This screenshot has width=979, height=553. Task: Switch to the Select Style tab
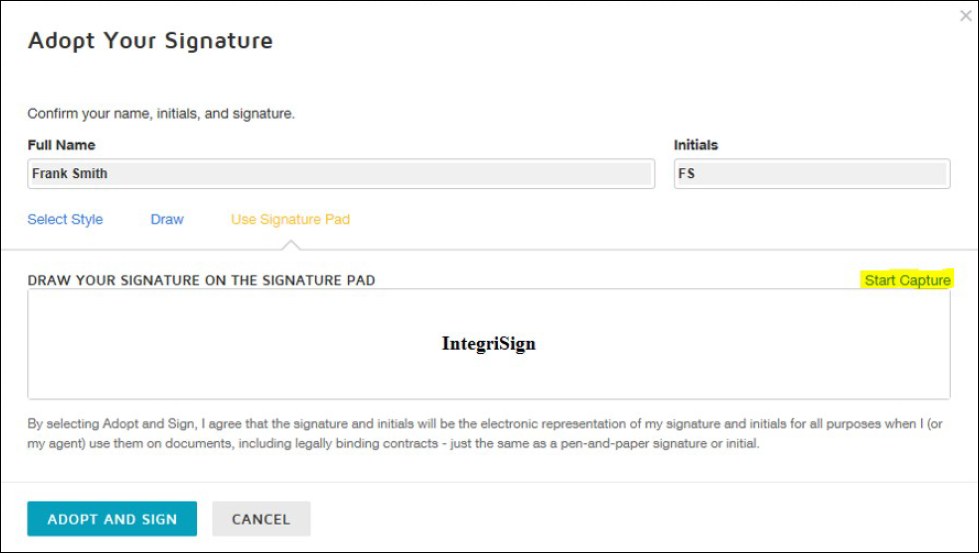[65, 219]
